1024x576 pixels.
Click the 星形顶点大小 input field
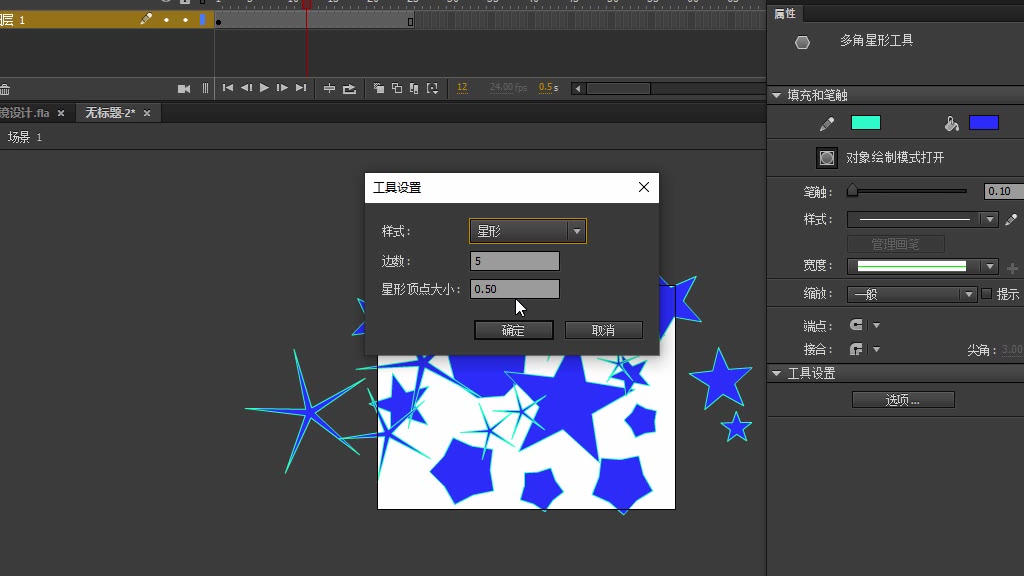click(514, 289)
